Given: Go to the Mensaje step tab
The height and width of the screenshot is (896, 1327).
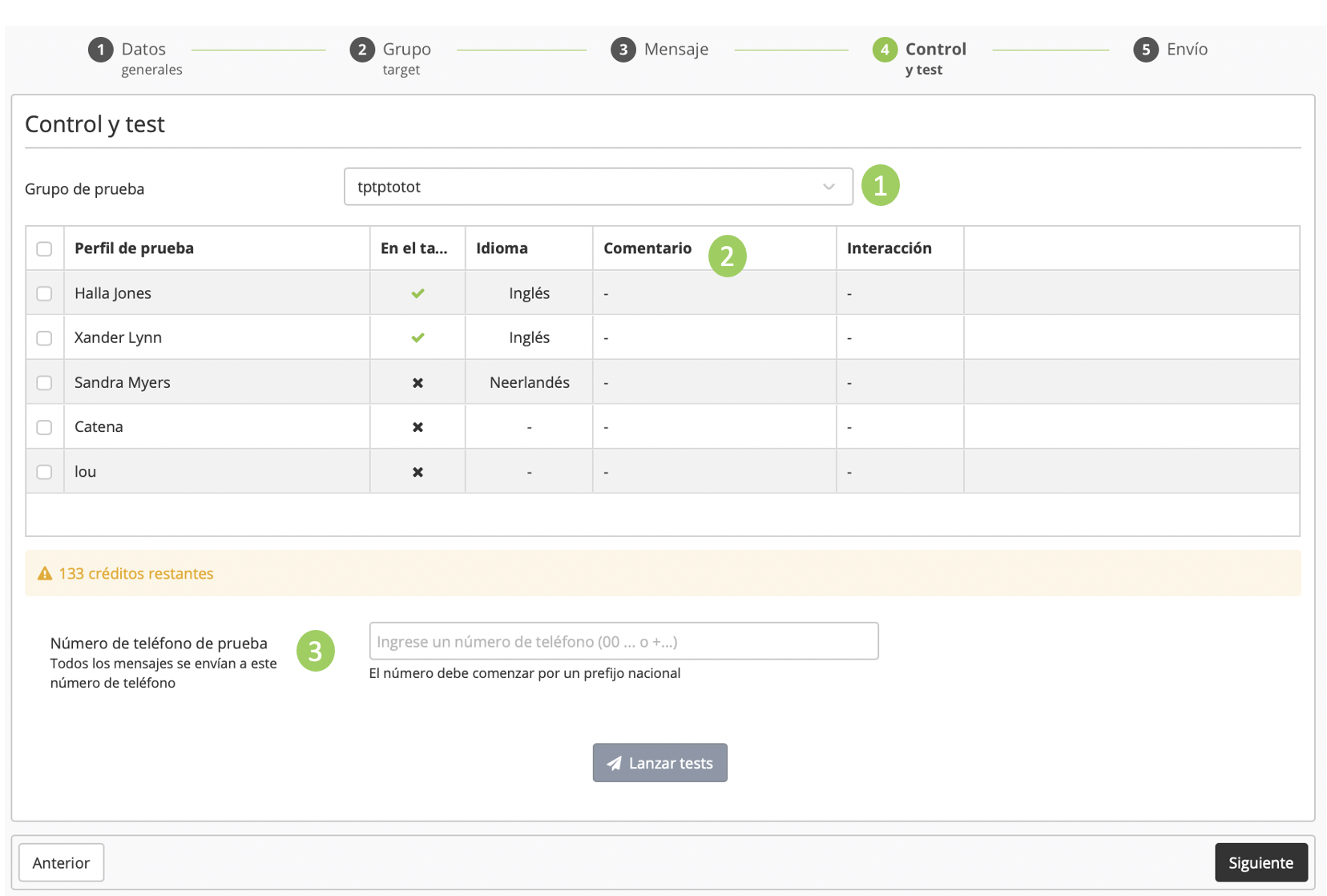Looking at the screenshot, I should click(676, 50).
